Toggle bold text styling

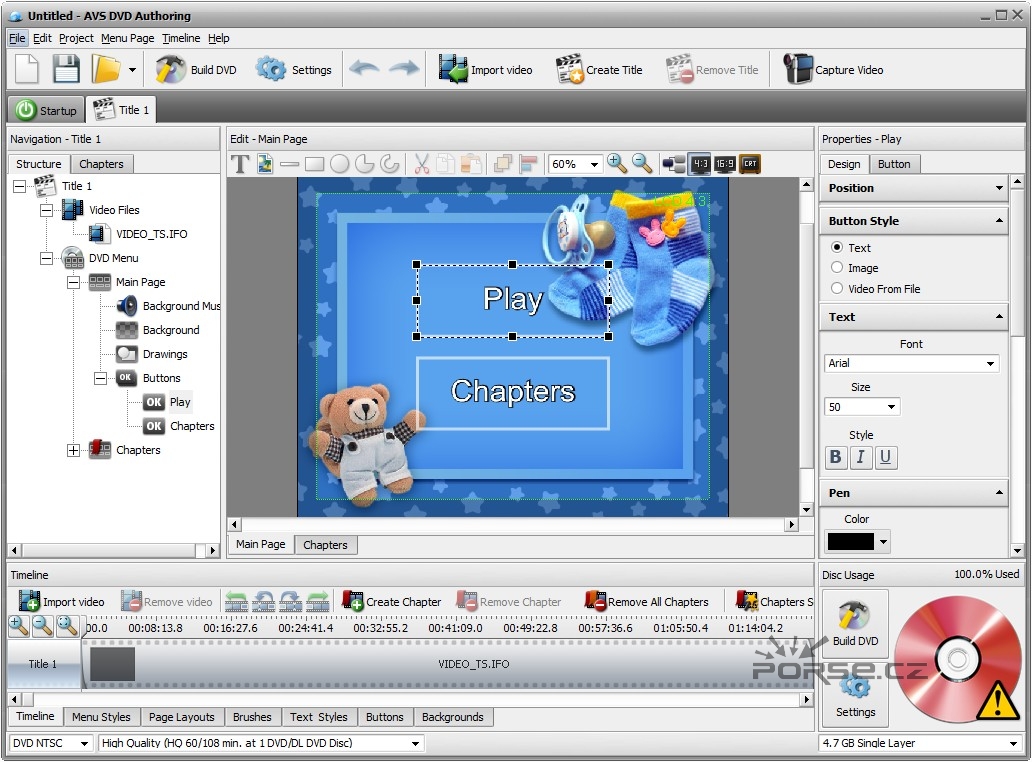tap(835, 457)
